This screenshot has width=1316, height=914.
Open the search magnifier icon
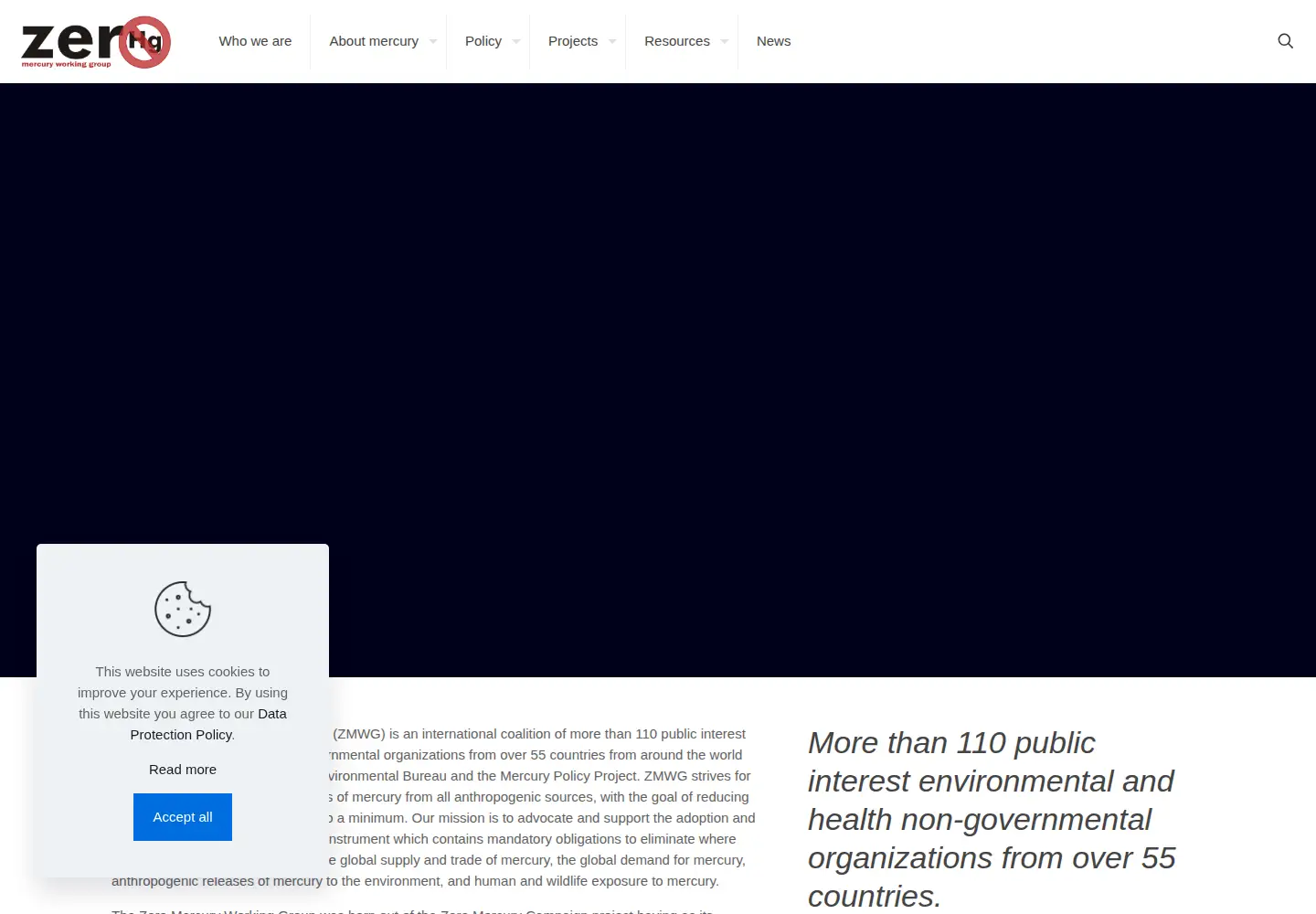coord(1285,41)
